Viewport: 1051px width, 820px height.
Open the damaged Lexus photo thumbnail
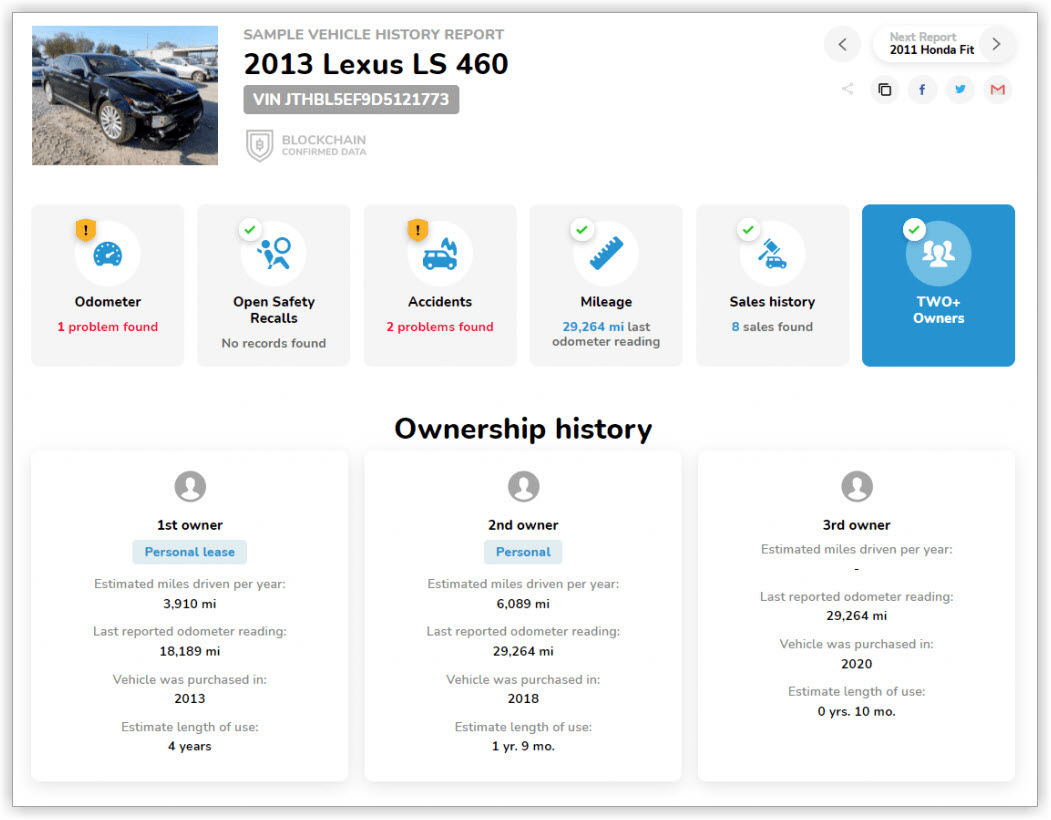tap(125, 95)
